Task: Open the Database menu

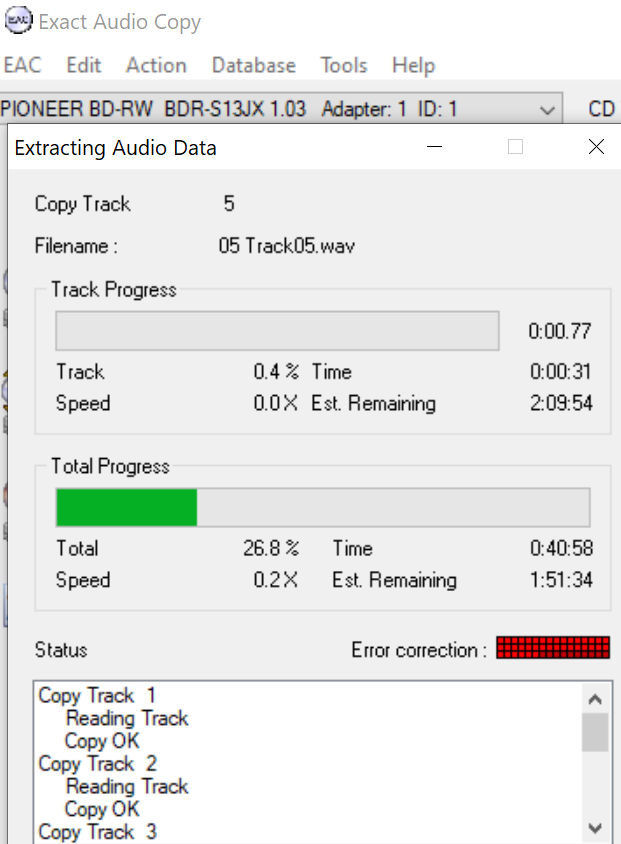Action: [253, 65]
